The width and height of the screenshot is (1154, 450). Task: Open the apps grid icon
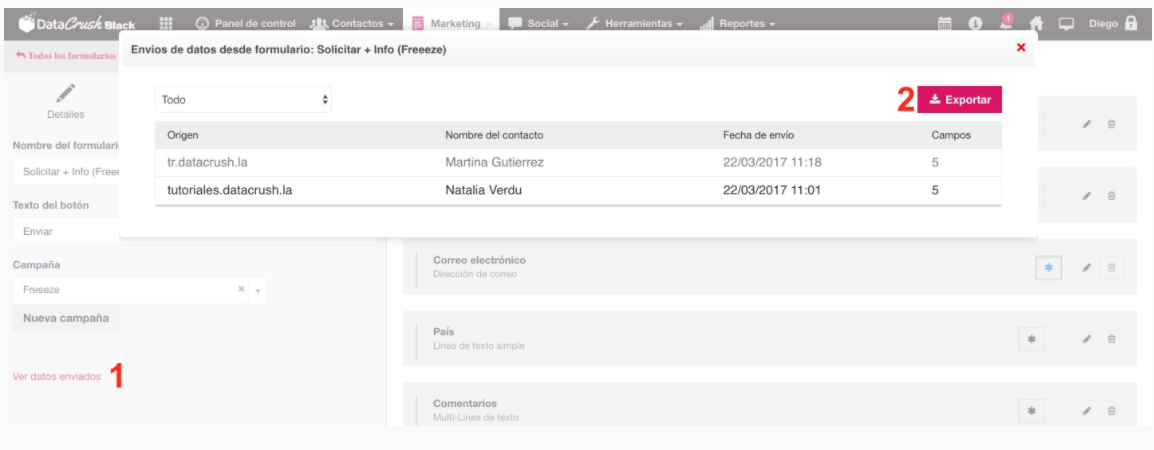tap(167, 24)
